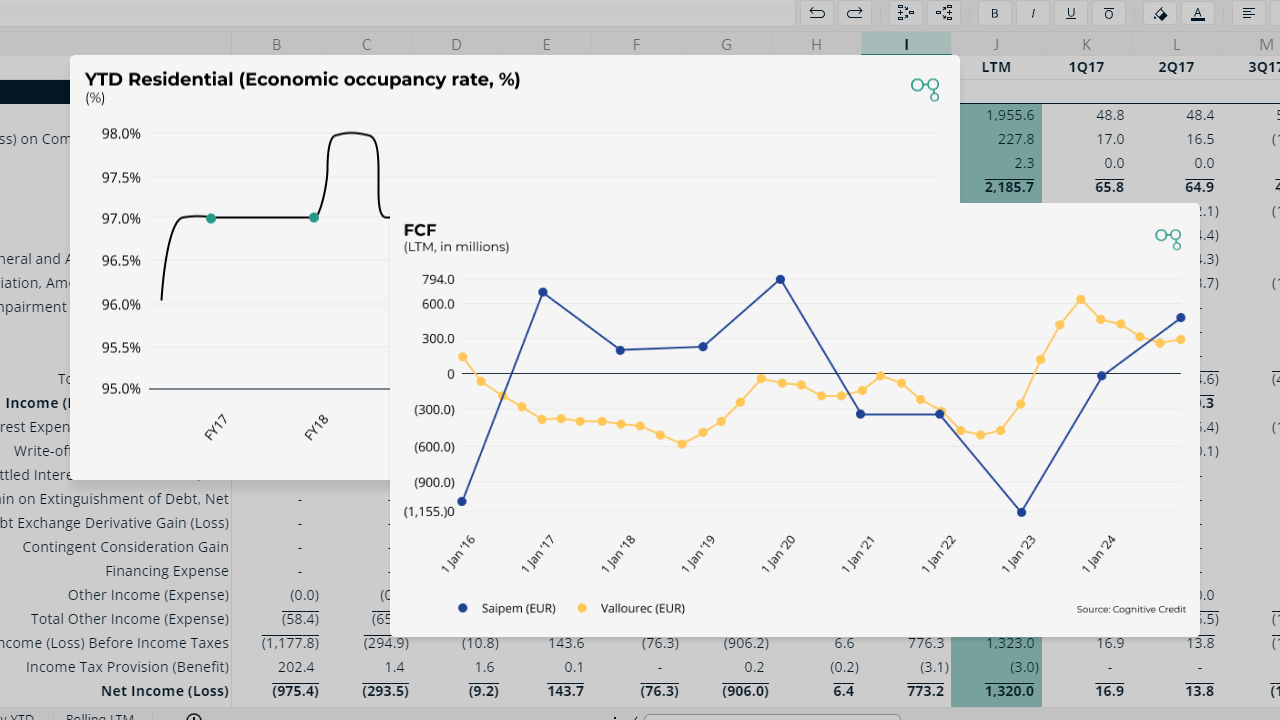Image resolution: width=1280 pixels, height=720 pixels.
Task: Select column H header
Action: 816,44
